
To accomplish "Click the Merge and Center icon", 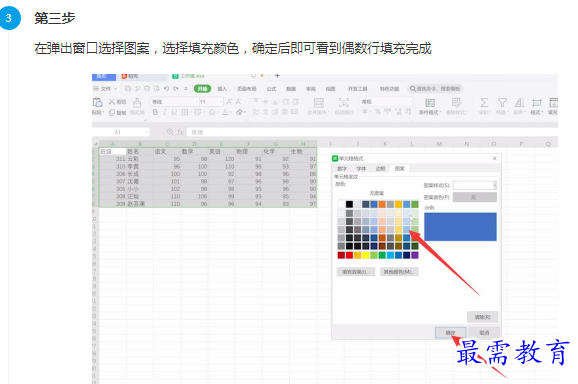I will (318, 103).
